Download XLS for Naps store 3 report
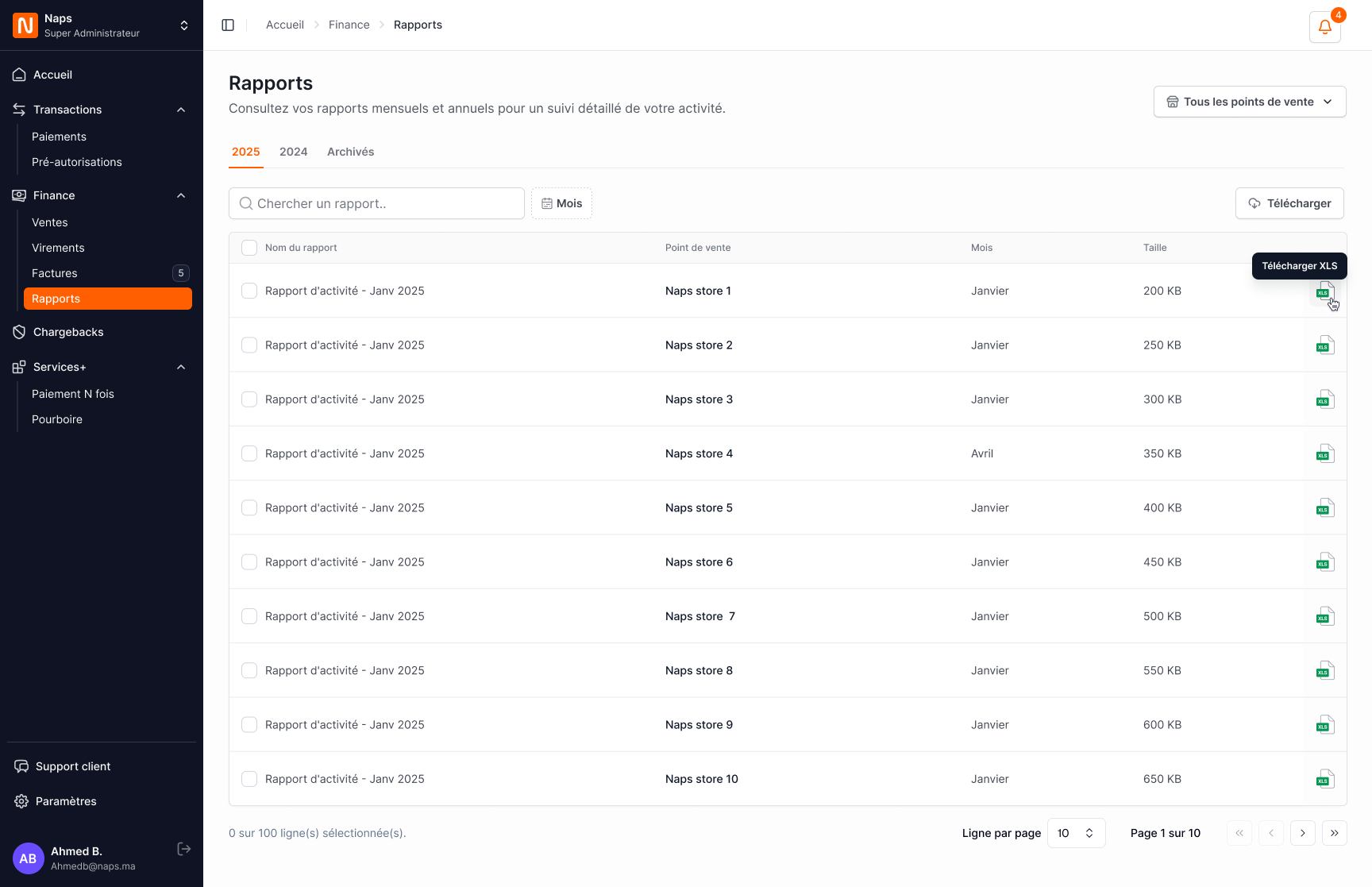 [x=1325, y=399]
